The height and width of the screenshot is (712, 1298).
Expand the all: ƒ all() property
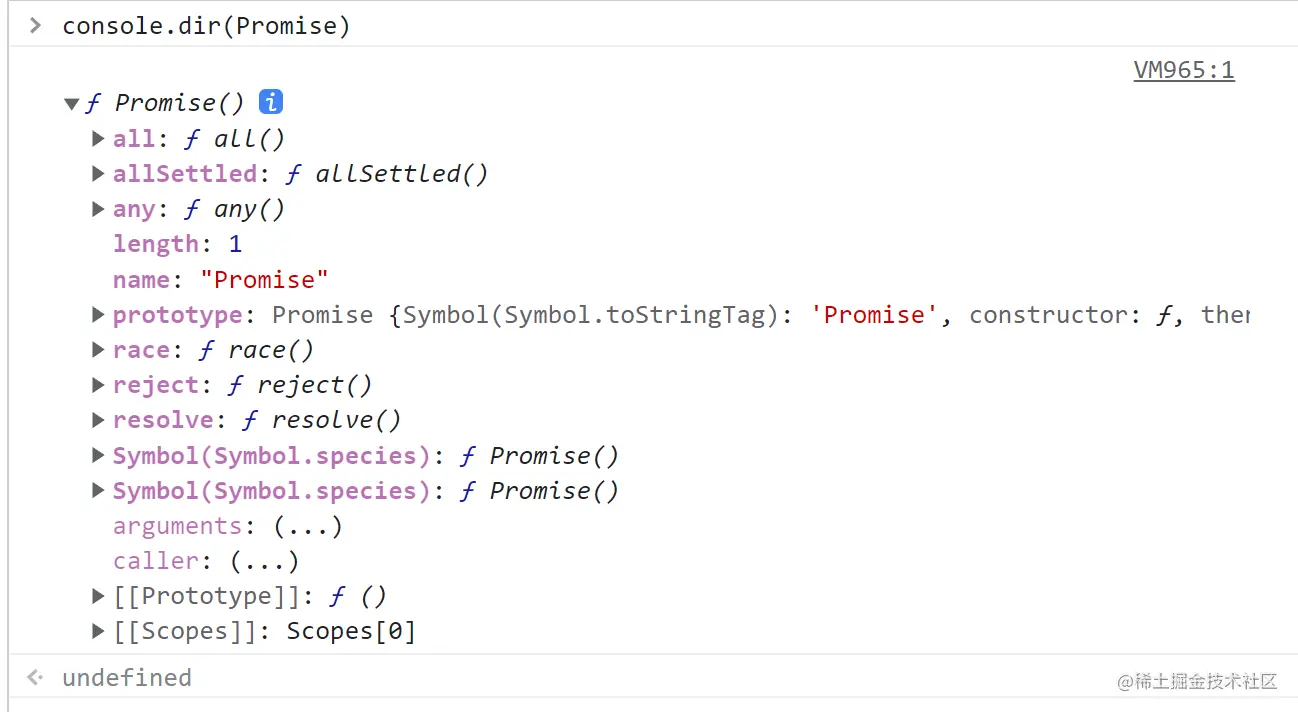click(98, 138)
